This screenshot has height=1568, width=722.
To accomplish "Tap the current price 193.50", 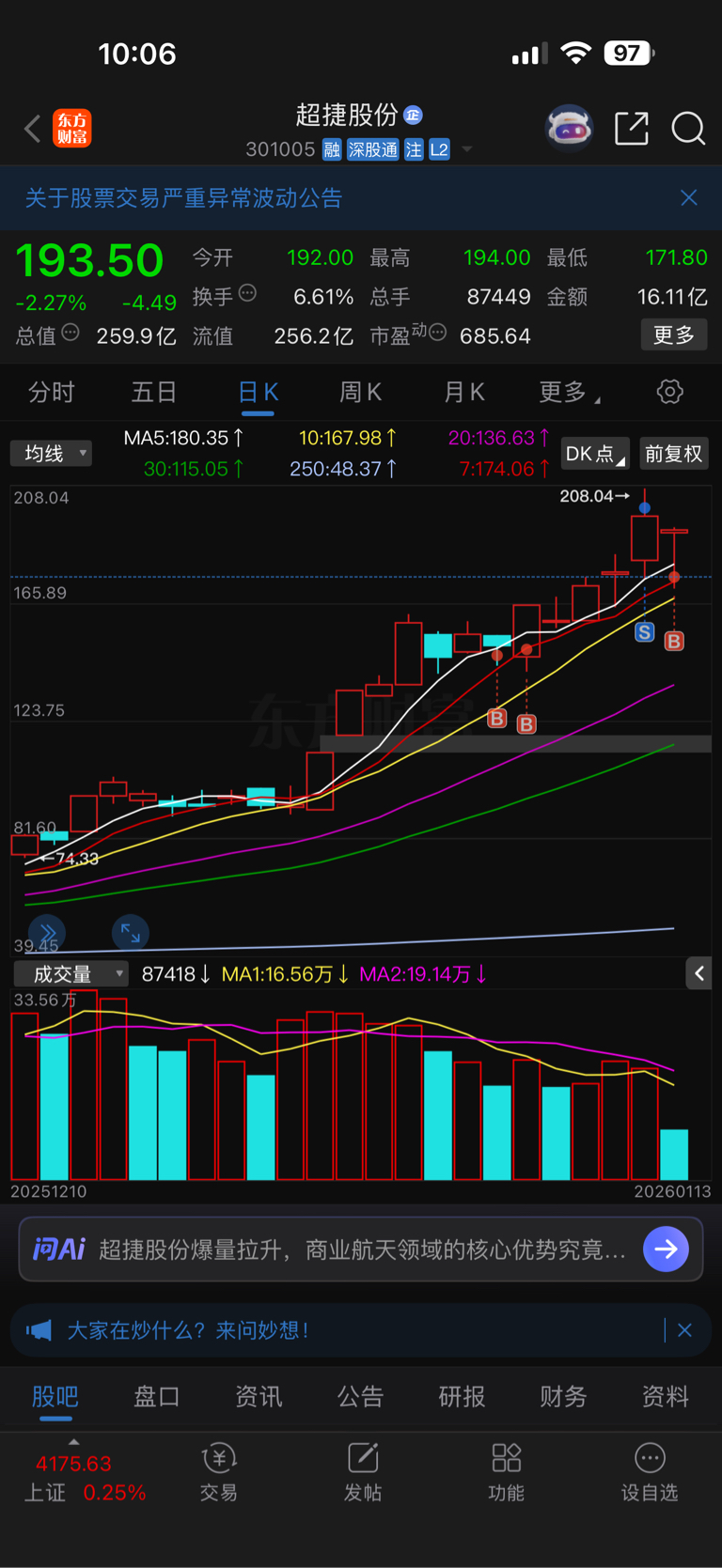I will click(x=89, y=260).
